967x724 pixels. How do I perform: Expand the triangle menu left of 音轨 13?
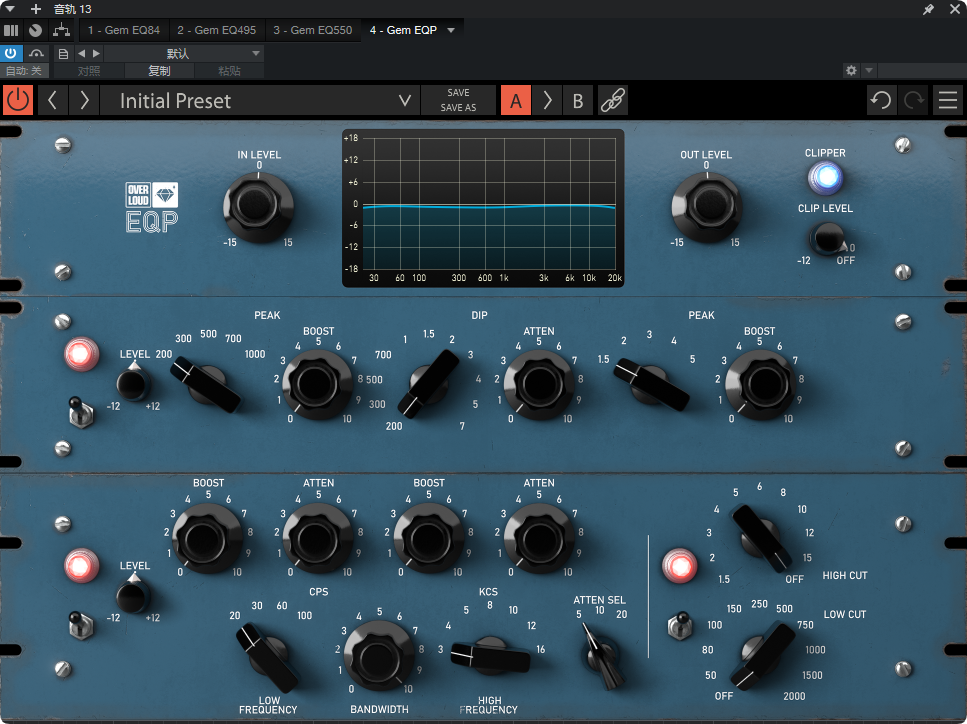point(10,9)
